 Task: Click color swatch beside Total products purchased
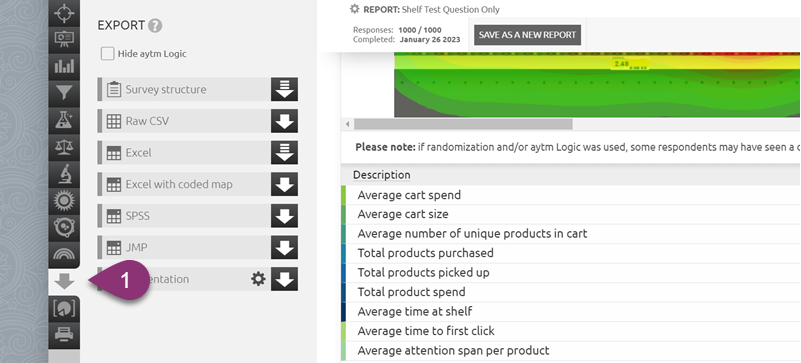point(343,253)
